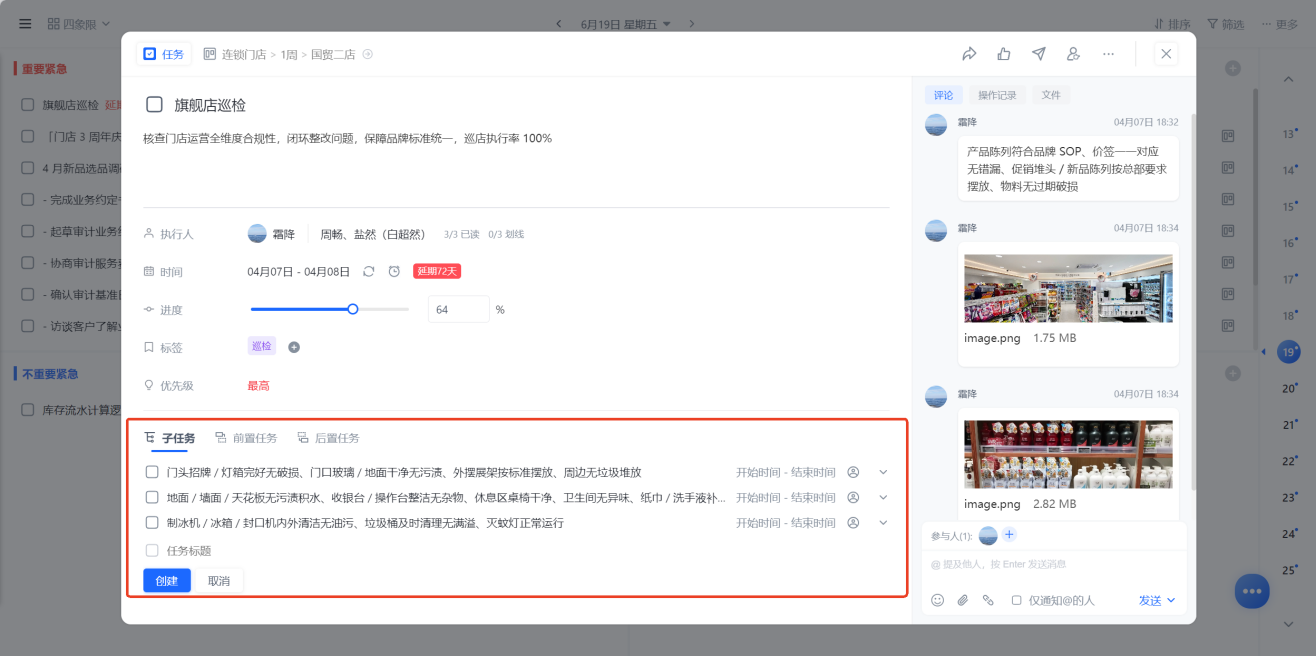Change priority by clicking 最高
Screen dimensions: 1316x656
pyautogui.click(x=258, y=385)
